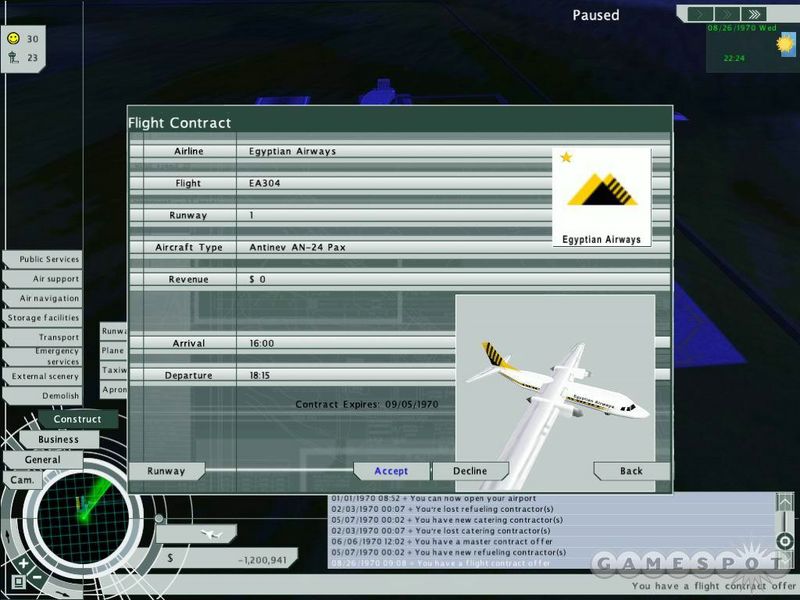
Task: Click the Contract Expires 09/05/1970 text
Action: pos(367,404)
